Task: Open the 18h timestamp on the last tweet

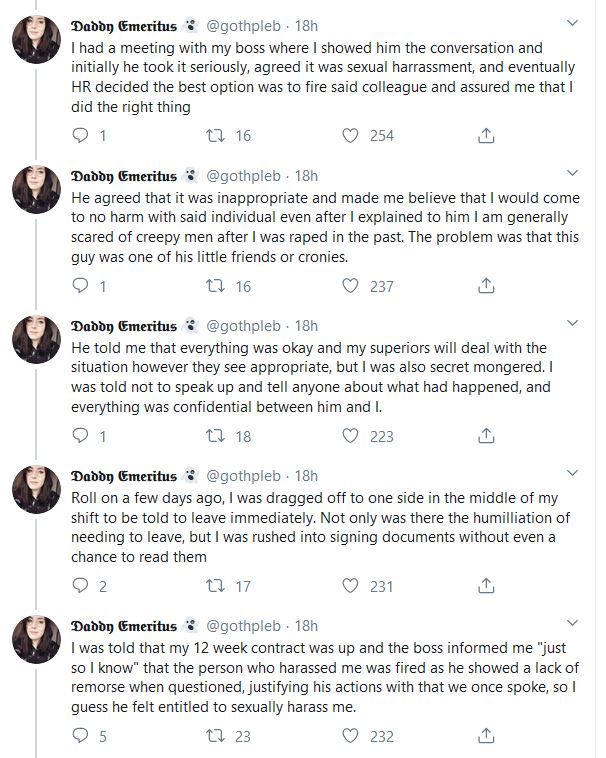Action: (x=306, y=626)
